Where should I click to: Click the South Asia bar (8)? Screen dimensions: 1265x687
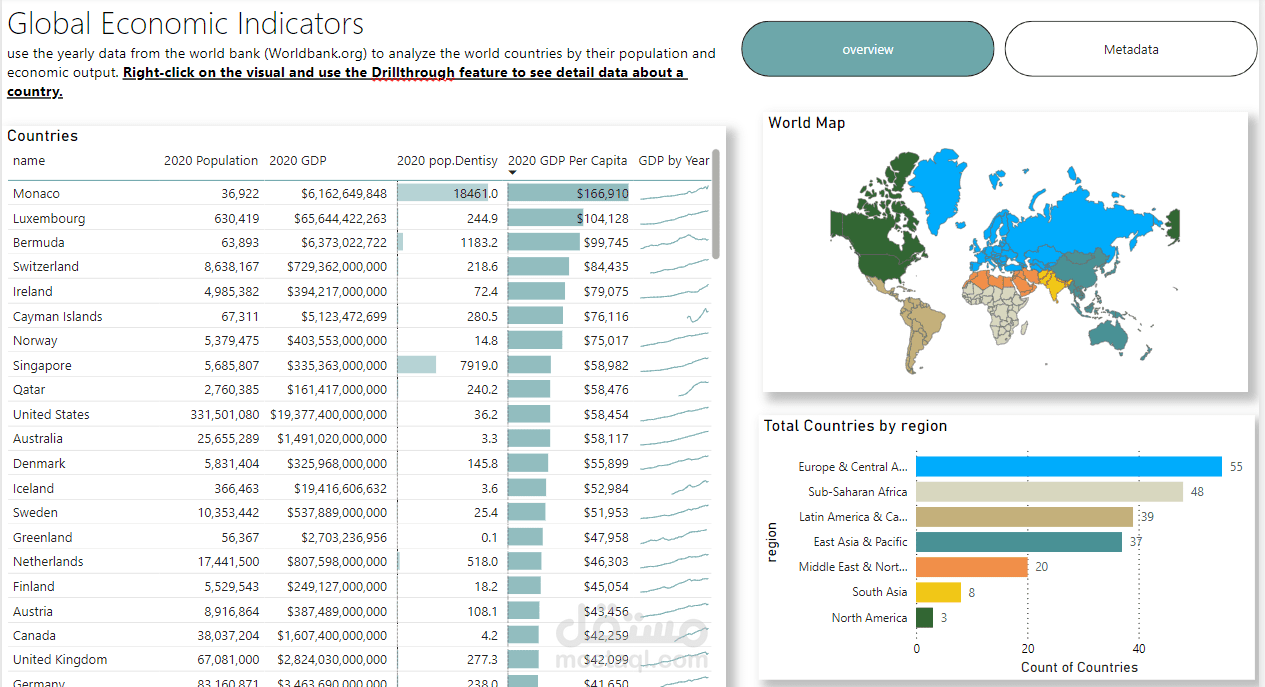tap(939, 592)
